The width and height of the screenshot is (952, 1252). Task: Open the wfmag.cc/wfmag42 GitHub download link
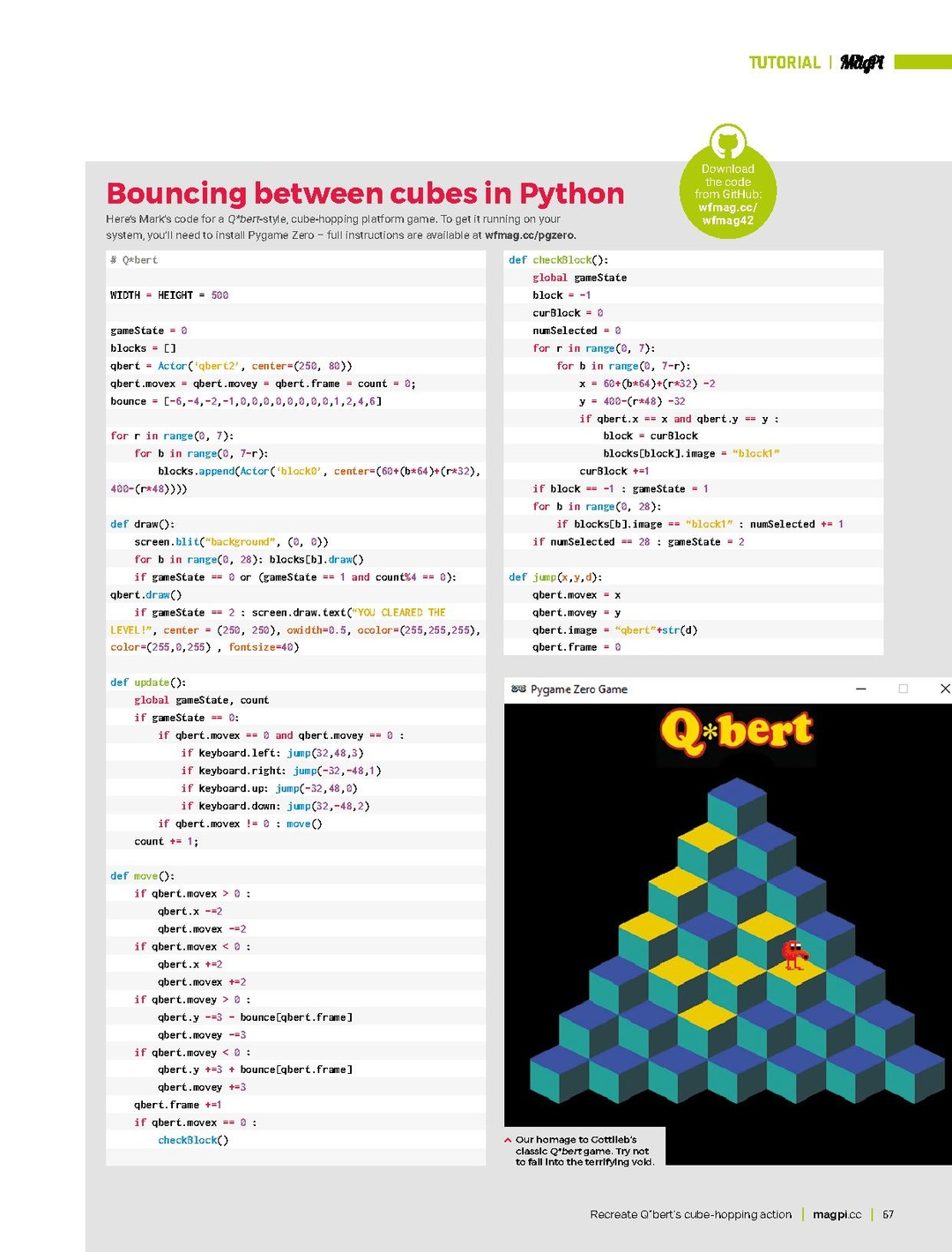click(x=727, y=214)
